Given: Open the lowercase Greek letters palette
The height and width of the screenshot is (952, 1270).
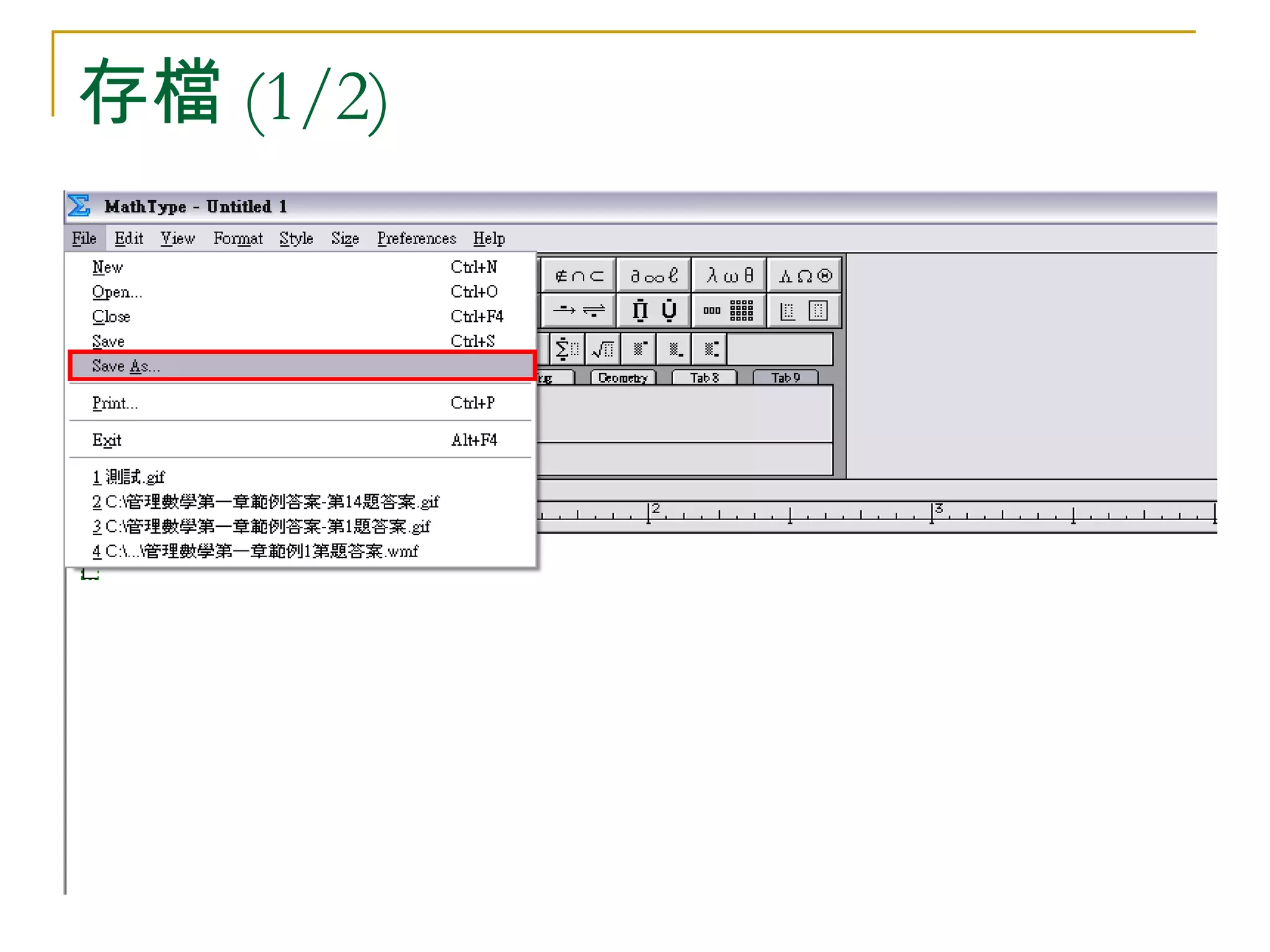Looking at the screenshot, I should coord(729,276).
